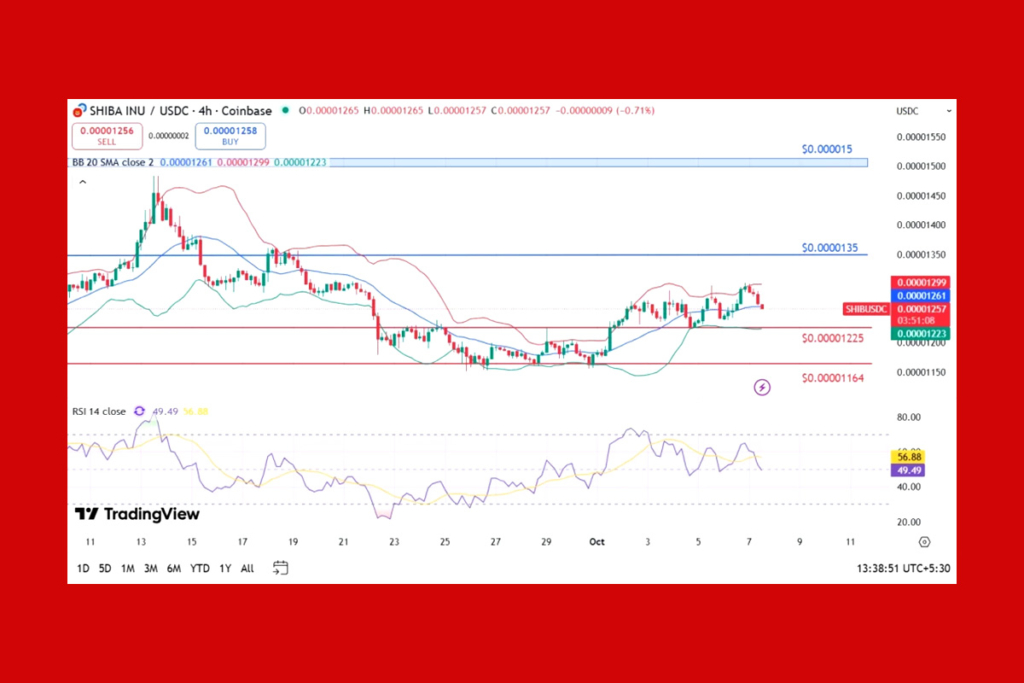1024x683 pixels.
Task: Expand the Coinbase exchange selector
Action: pyautogui.click(x=246, y=111)
